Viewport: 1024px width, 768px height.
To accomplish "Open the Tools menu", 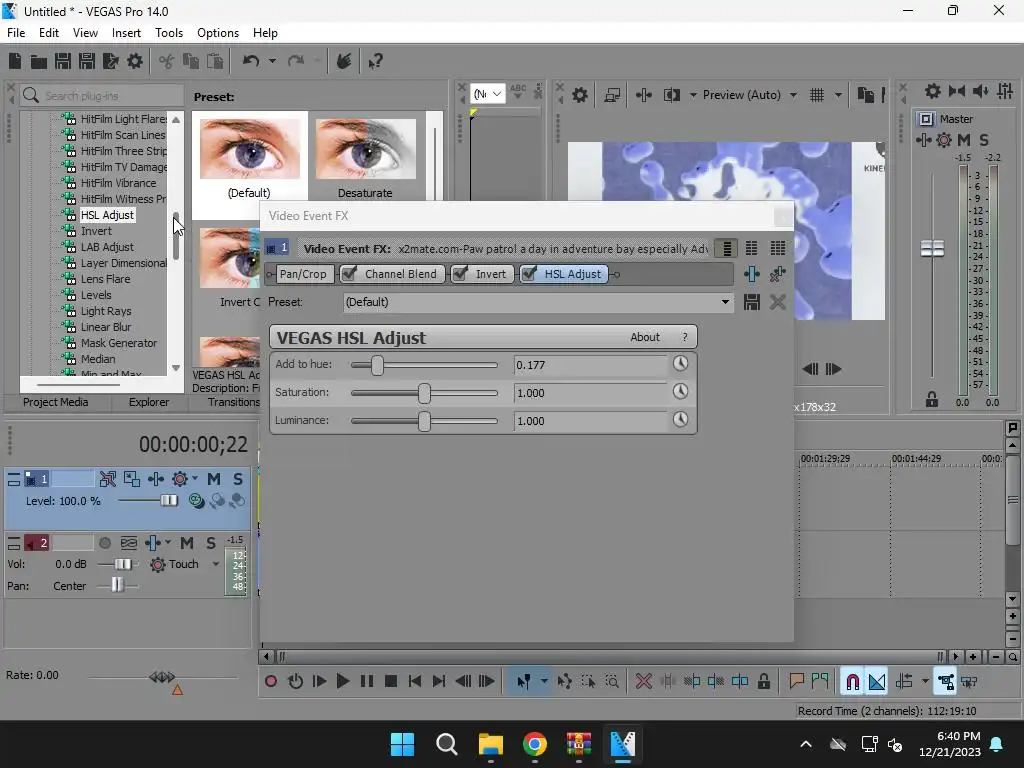I will point(168,33).
